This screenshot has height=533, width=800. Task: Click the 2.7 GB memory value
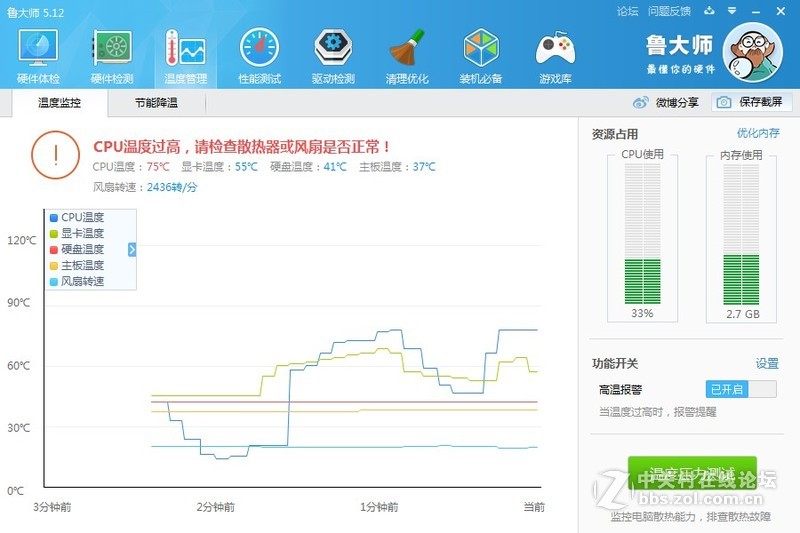coord(743,314)
